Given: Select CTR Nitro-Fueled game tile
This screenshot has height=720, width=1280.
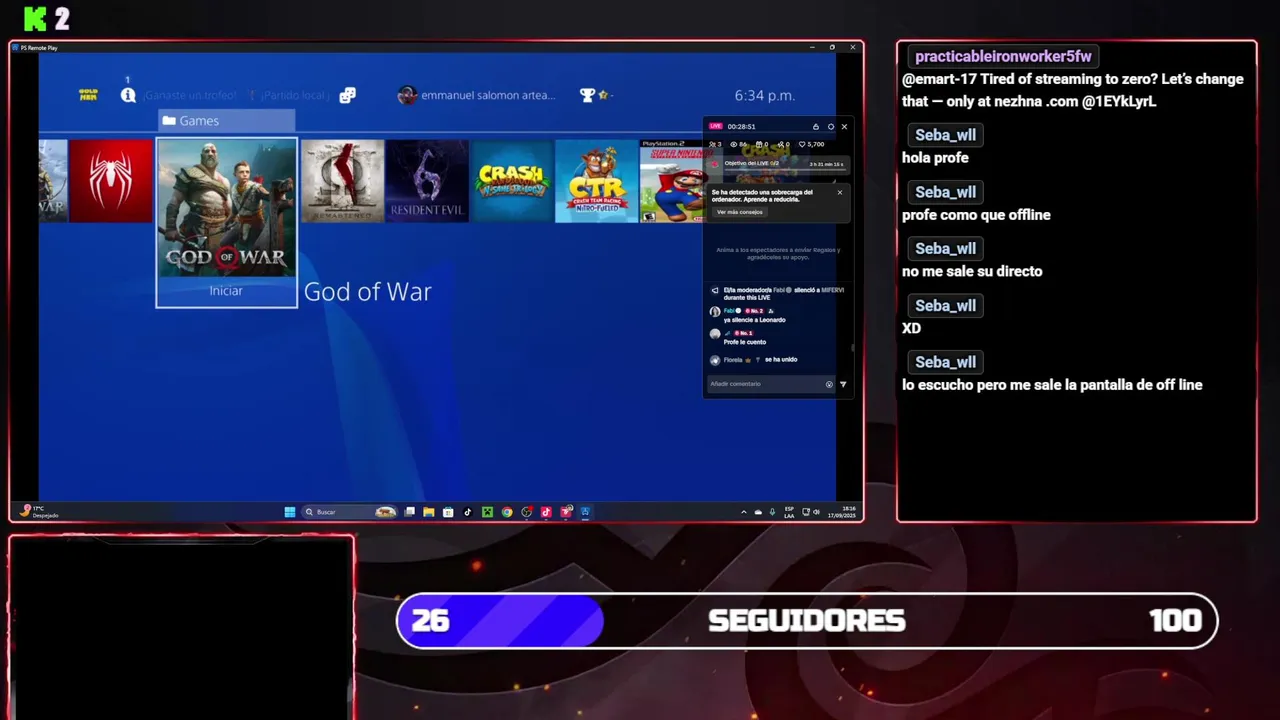Looking at the screenshot, I should coord(596,180).
